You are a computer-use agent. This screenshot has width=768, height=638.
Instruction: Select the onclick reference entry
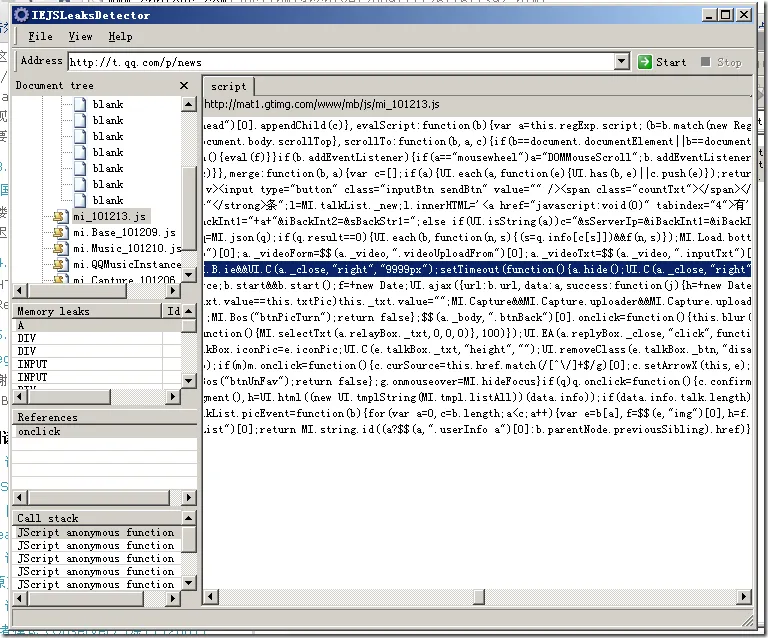[x=39, y=431]
